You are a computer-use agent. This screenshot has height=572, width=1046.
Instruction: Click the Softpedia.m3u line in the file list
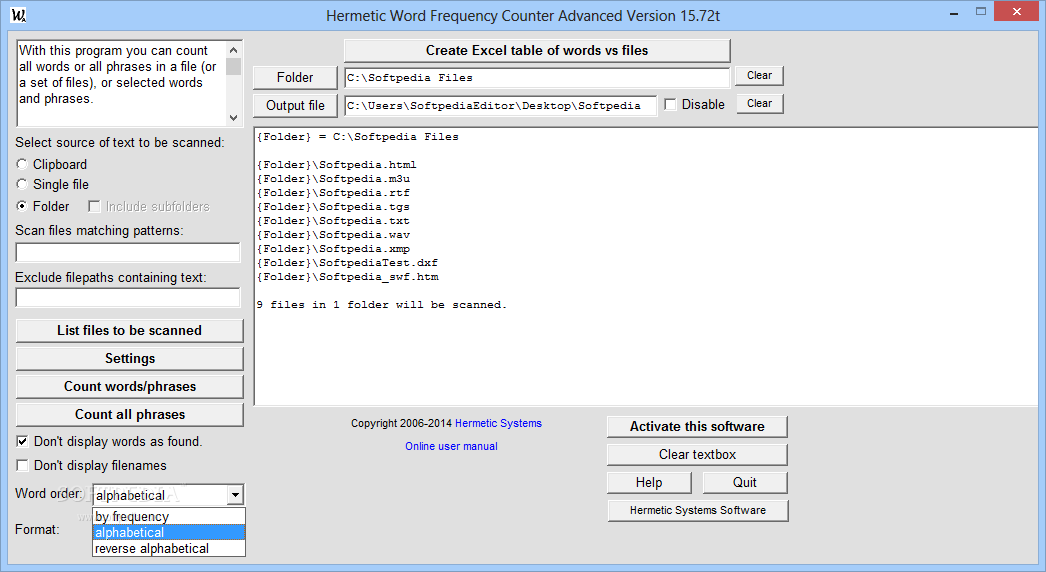pyautogui.click(x=334, y=179)
